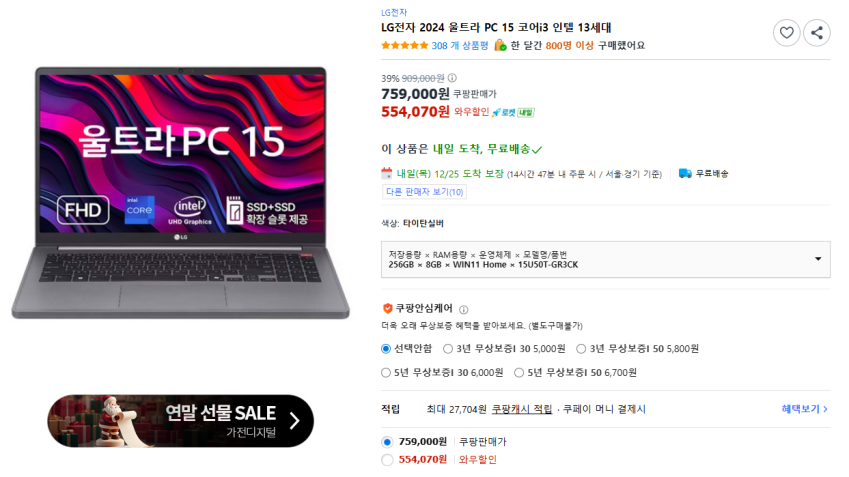This screenshot has height=477, width=849.
Task: Click the 울트라 PC 15 laptop product image
Action: pyautogui.click(x=181, y=193)
